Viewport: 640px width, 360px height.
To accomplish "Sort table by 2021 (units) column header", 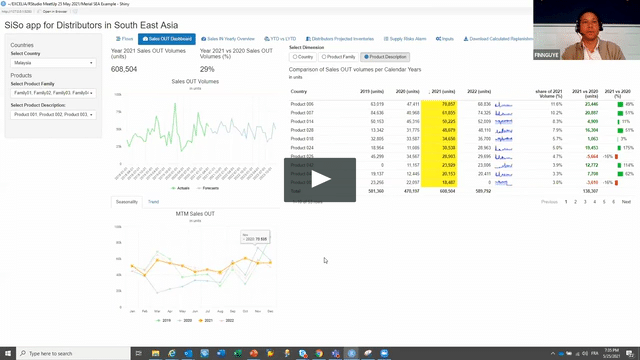I will point(442,91).
